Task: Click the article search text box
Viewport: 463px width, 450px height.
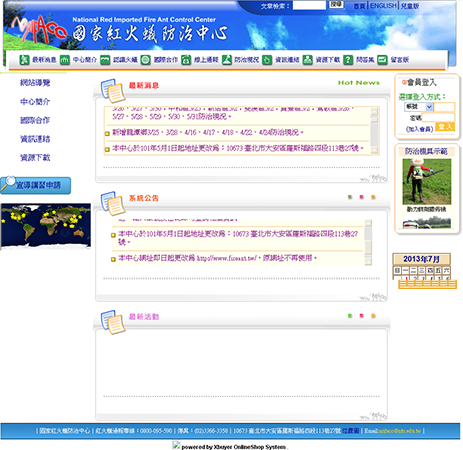Action: tap(309, 5)
